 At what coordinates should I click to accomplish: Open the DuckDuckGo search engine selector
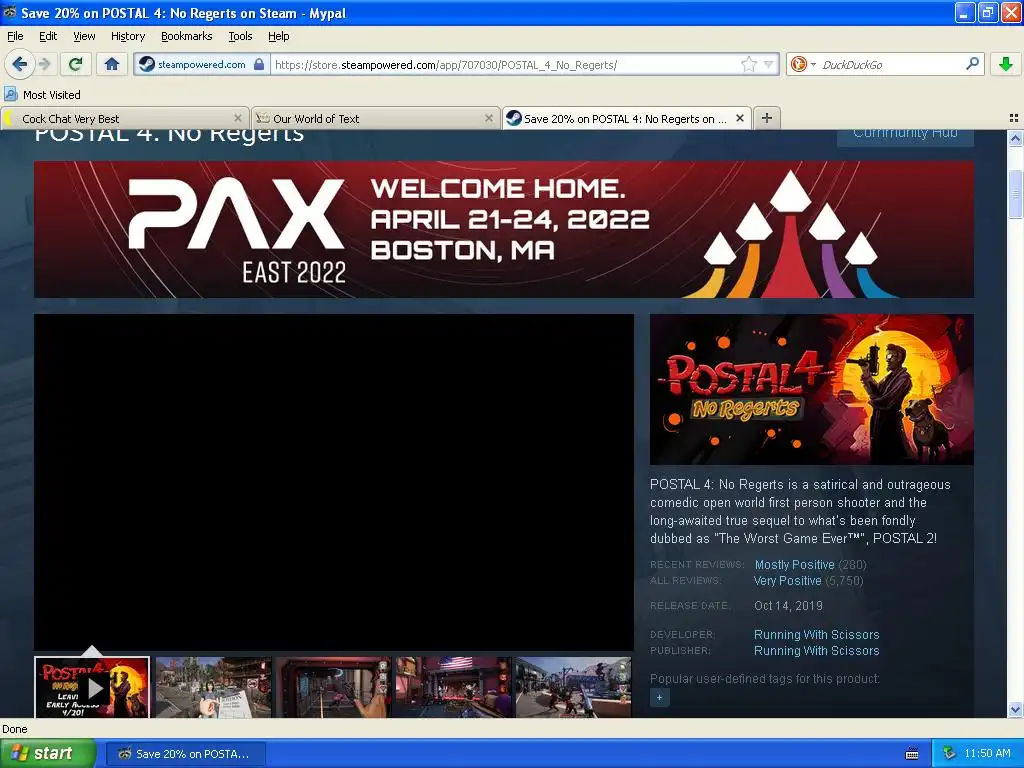pyautogui.click(x=803, y=64)
